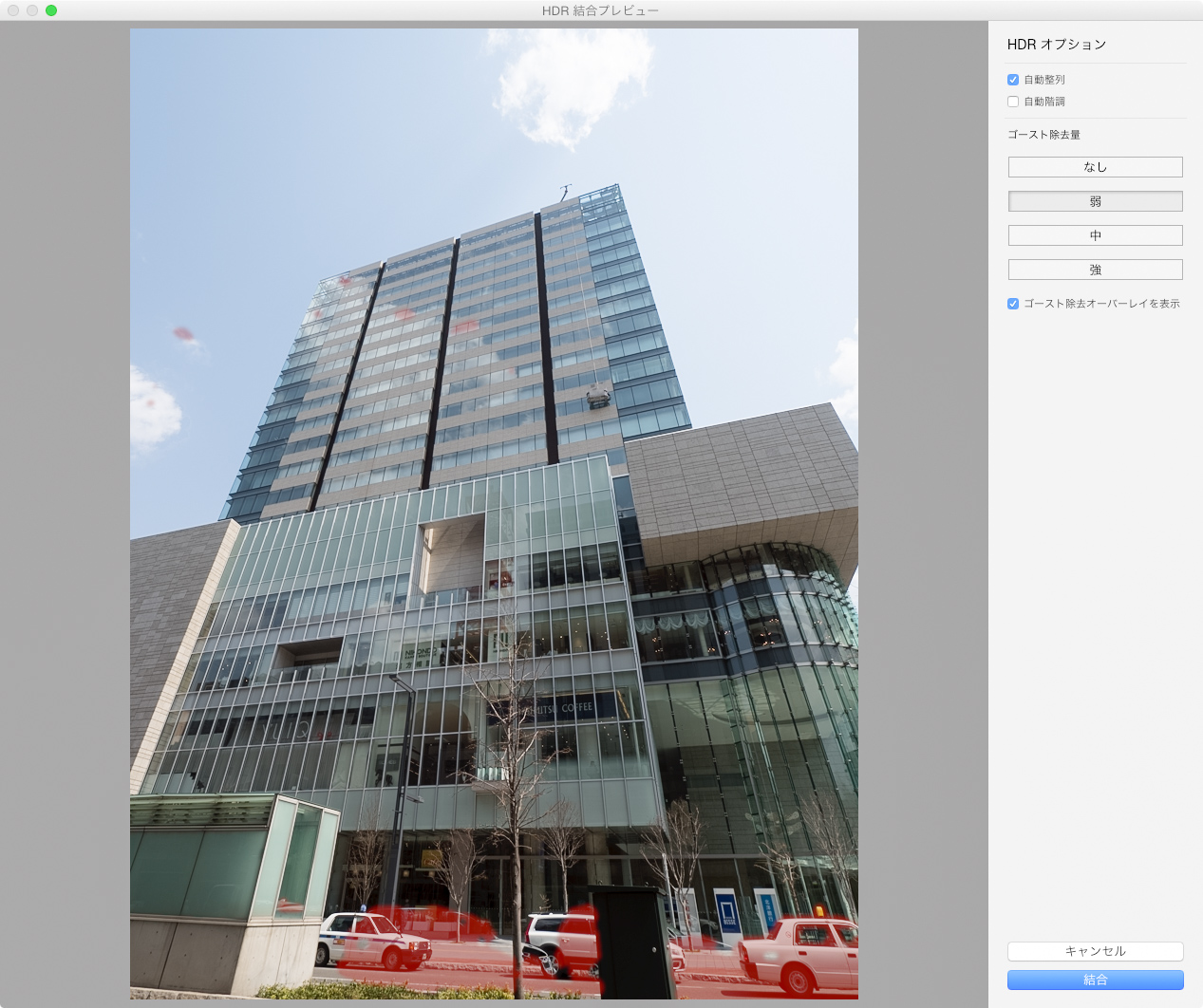
Task: Click the green zoom window button
Action: click(x=51, y=10)
